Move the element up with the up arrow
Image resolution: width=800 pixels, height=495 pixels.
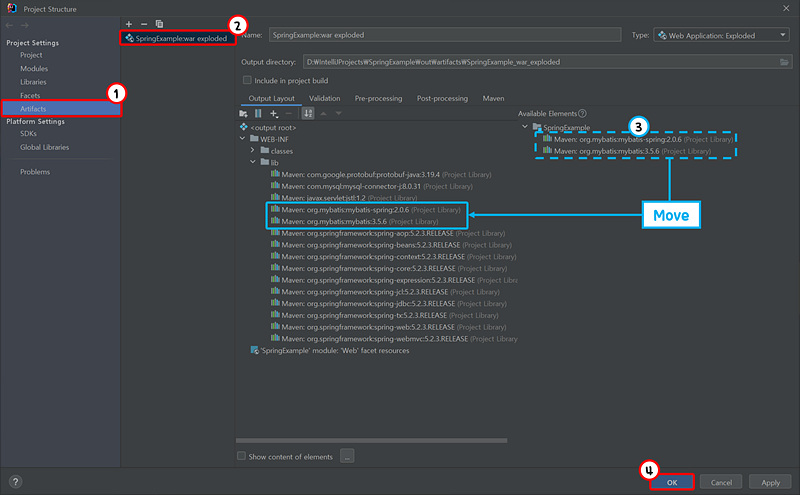click(x=323, y=113)
